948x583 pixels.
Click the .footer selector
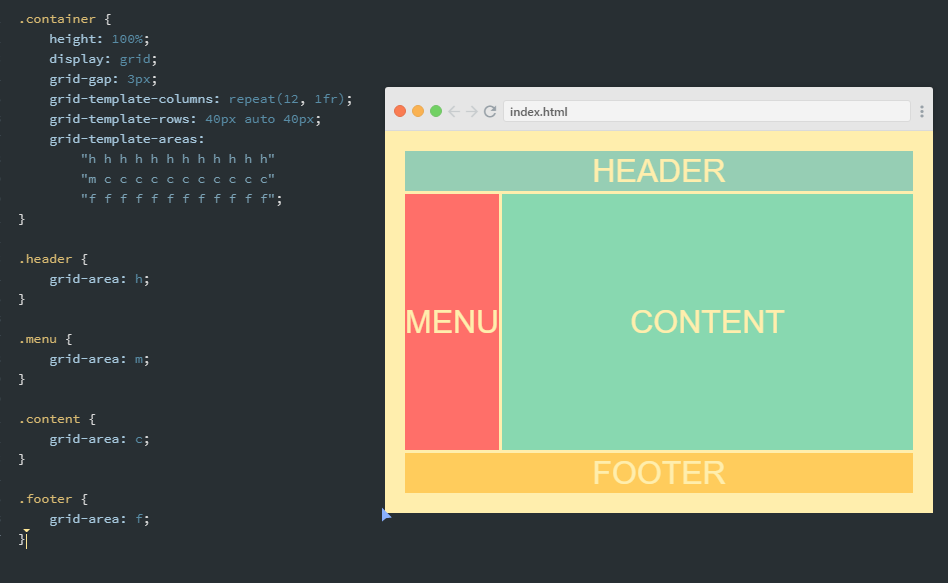pyautogui.click(x=45, y=499)
